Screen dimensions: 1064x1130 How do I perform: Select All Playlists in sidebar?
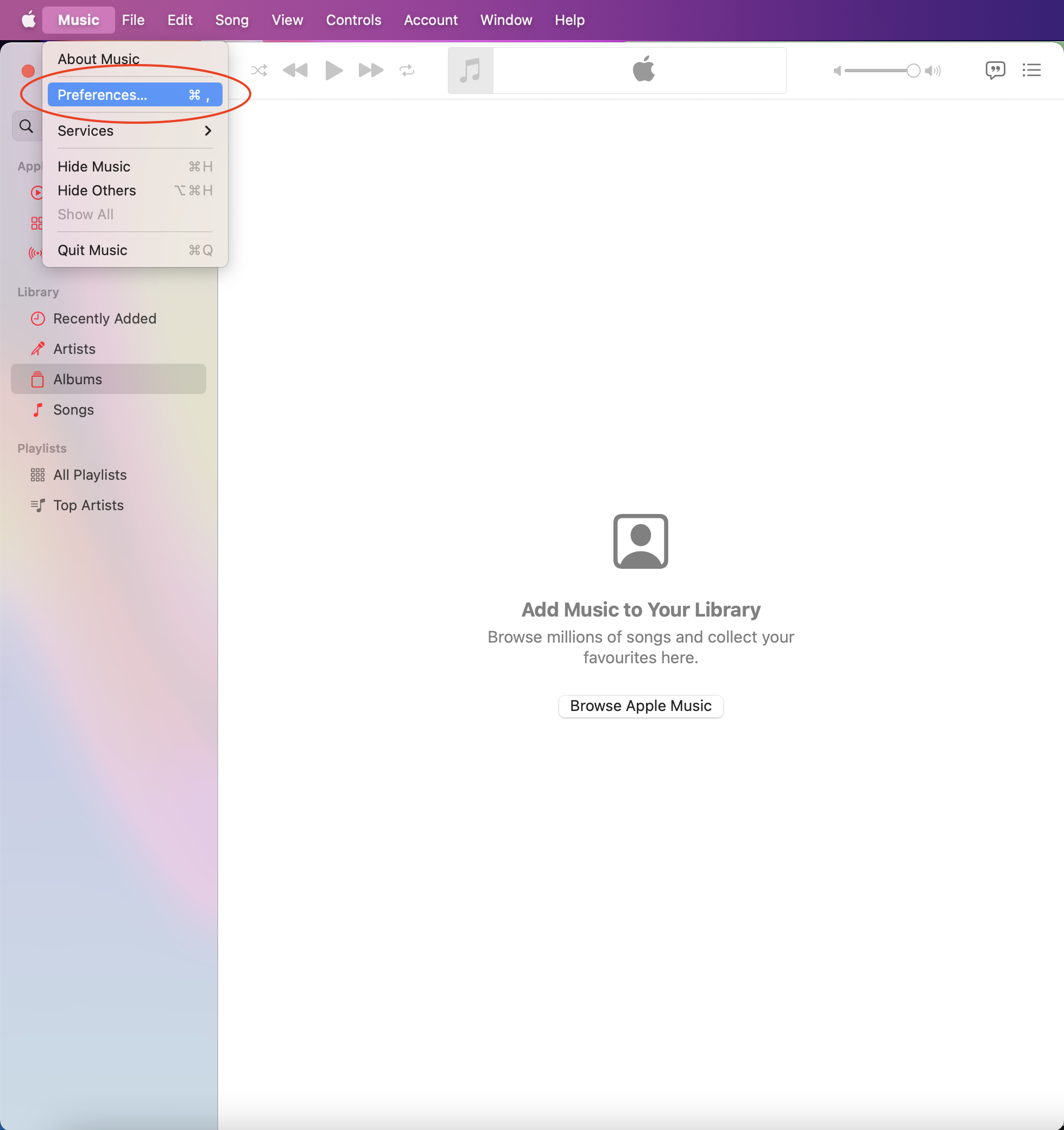[x=89, y=475]
